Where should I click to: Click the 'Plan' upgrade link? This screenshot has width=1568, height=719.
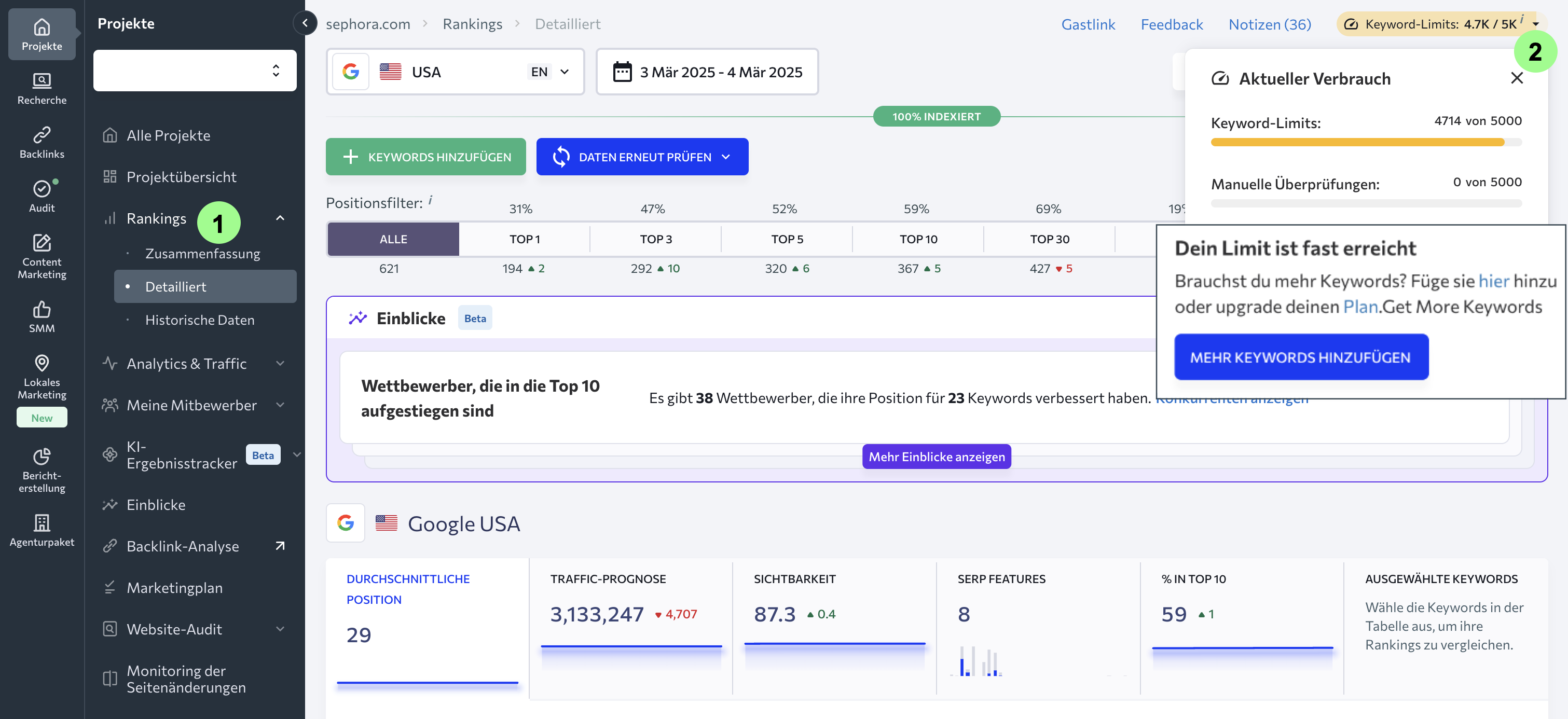(x=1360, y=306)
